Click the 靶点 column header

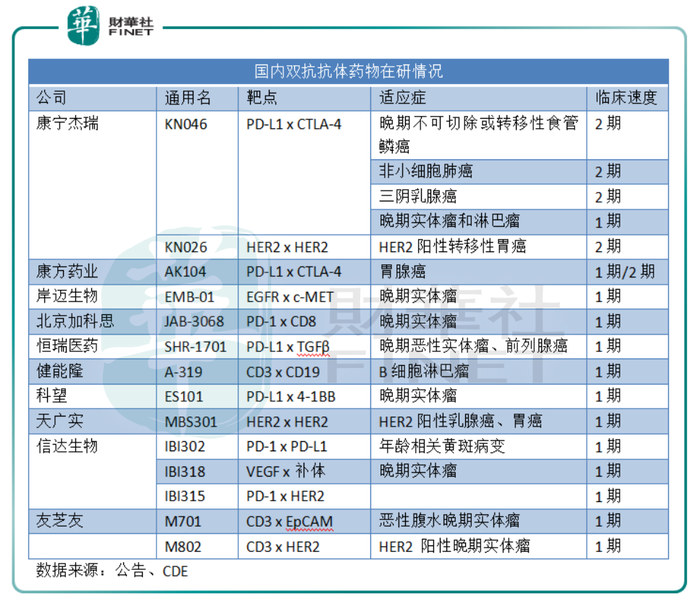pos(262,98)
